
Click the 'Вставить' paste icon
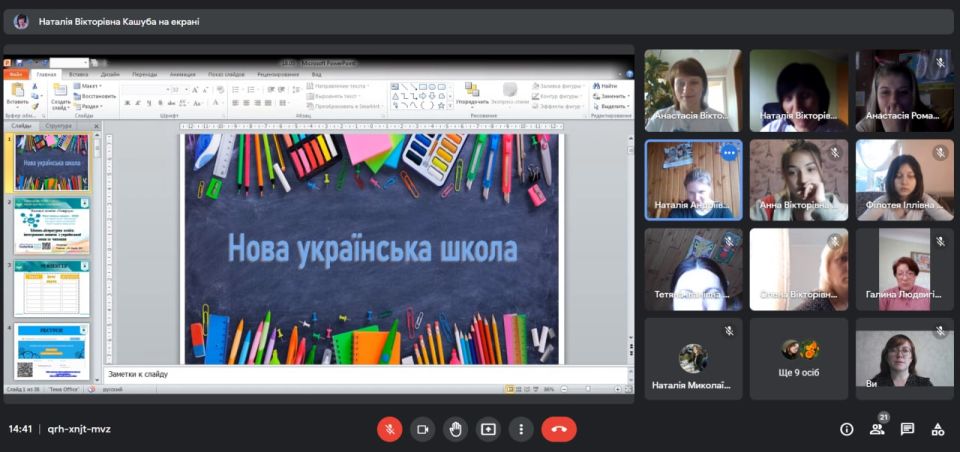[x=18, y=94]
